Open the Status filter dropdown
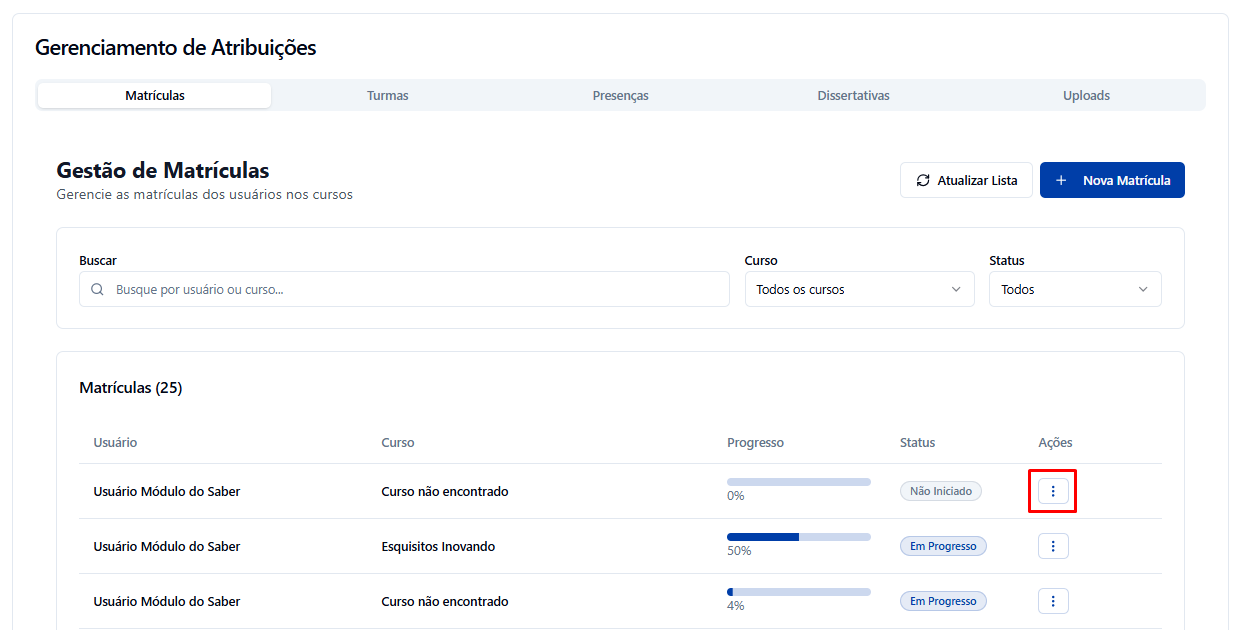Image resolution: width=1239 pixels, height=630 pixels. [x=1075, y=290]
